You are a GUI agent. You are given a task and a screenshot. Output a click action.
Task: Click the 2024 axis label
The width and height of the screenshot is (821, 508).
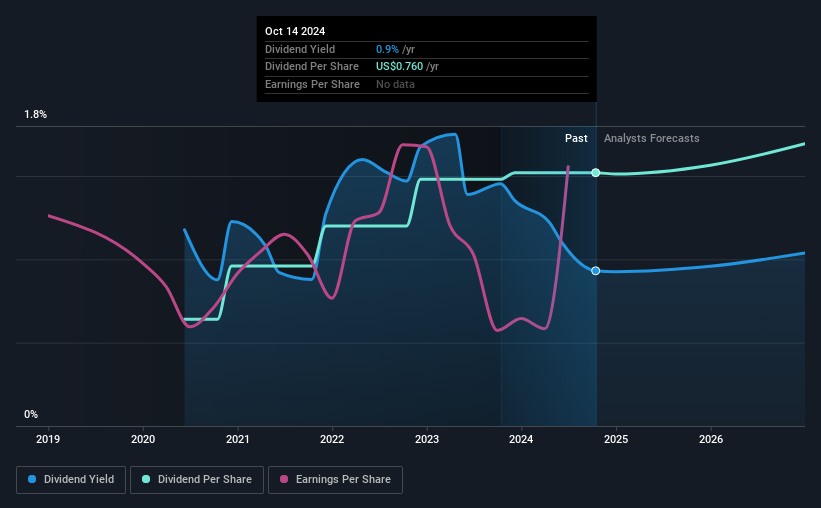521,439
